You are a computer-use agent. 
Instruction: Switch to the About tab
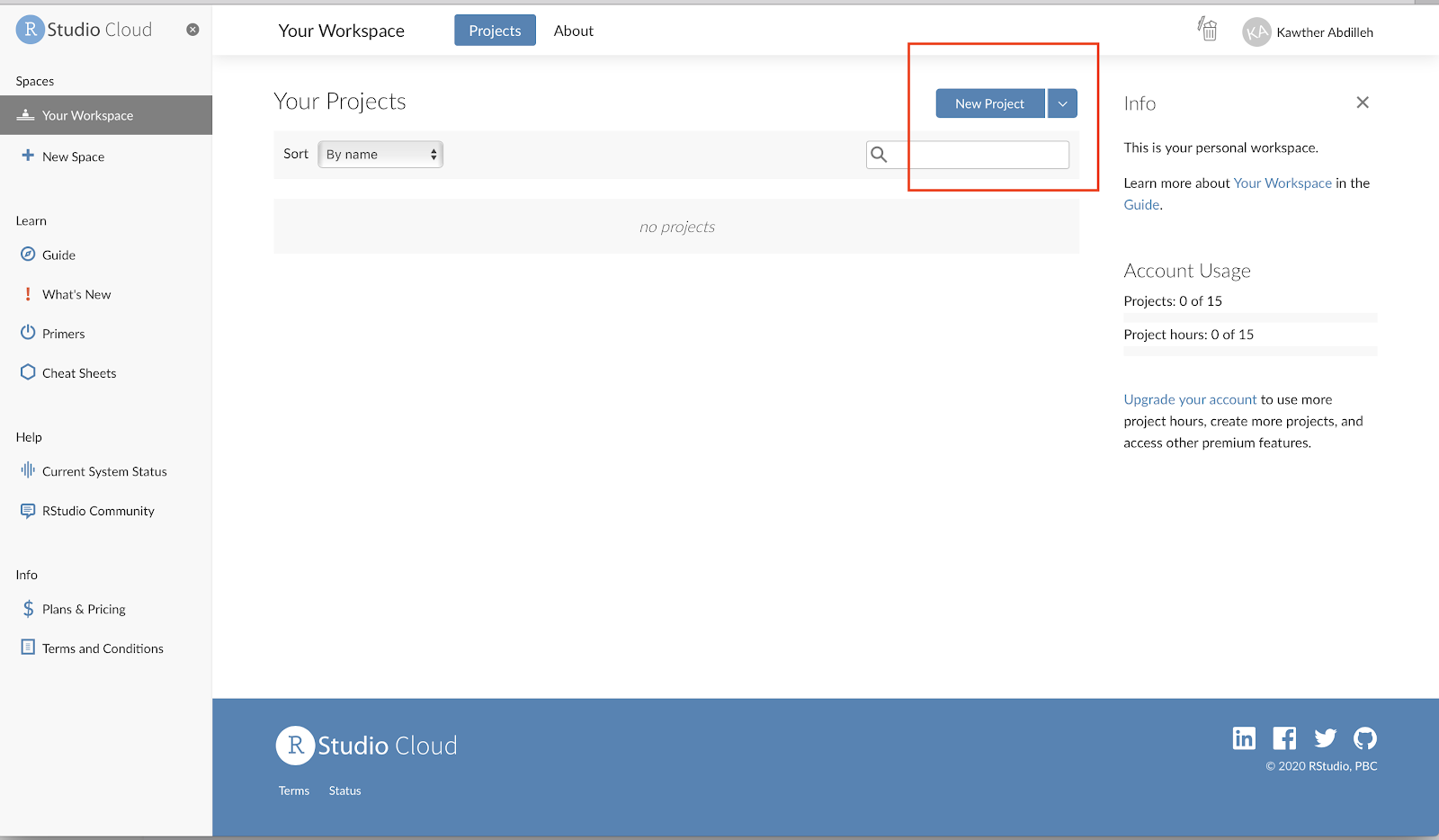[x=573, y=31]
